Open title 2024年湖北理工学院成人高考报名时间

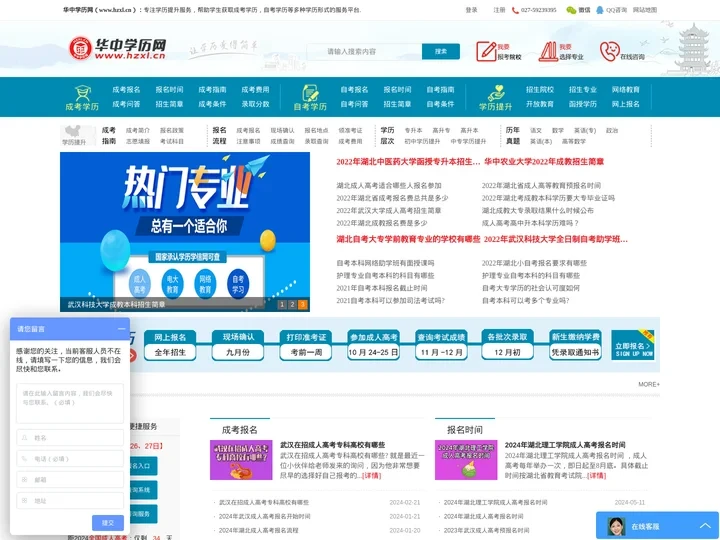(565, 445)
